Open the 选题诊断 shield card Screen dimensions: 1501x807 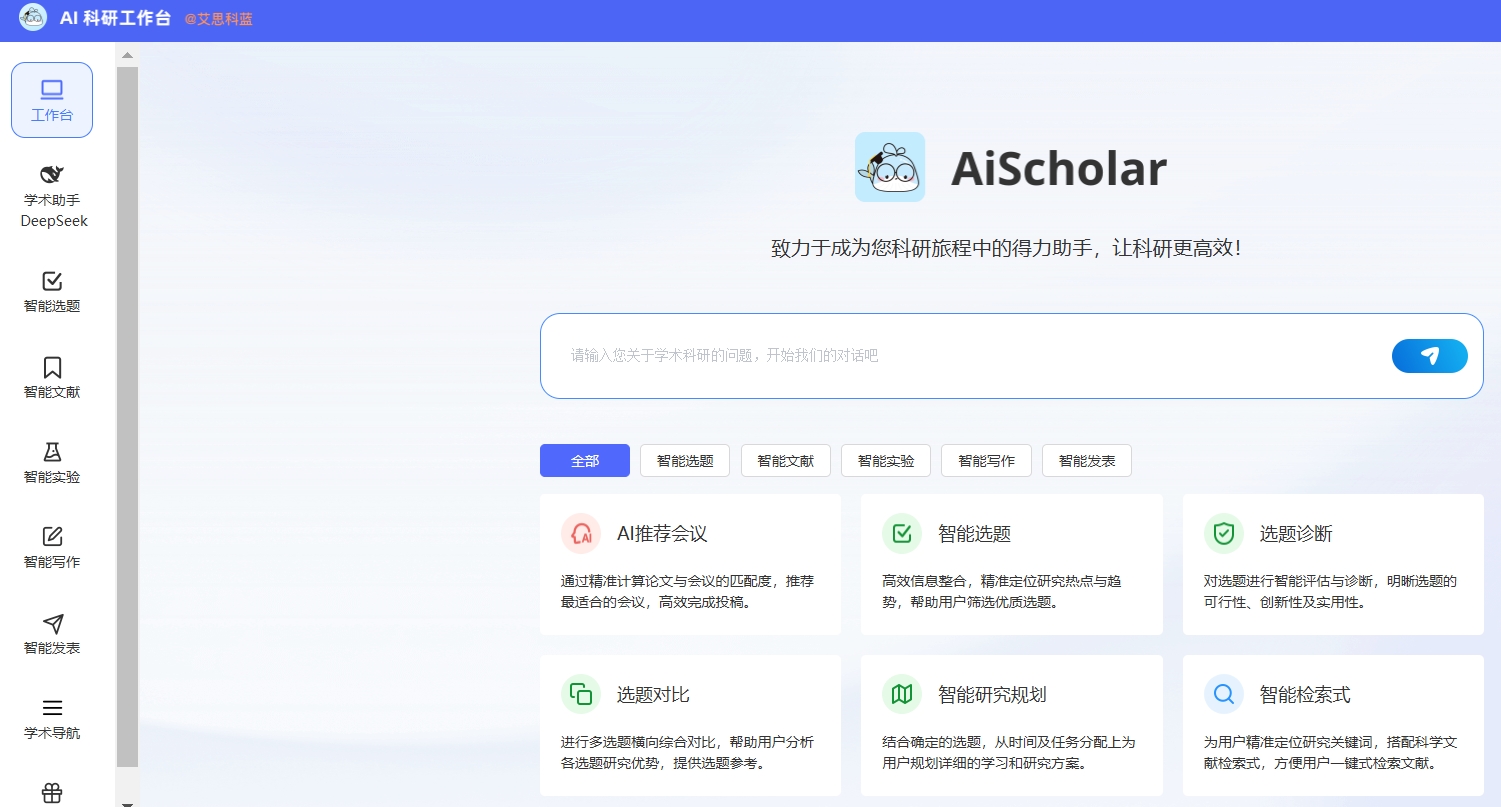pos(1332,564)
